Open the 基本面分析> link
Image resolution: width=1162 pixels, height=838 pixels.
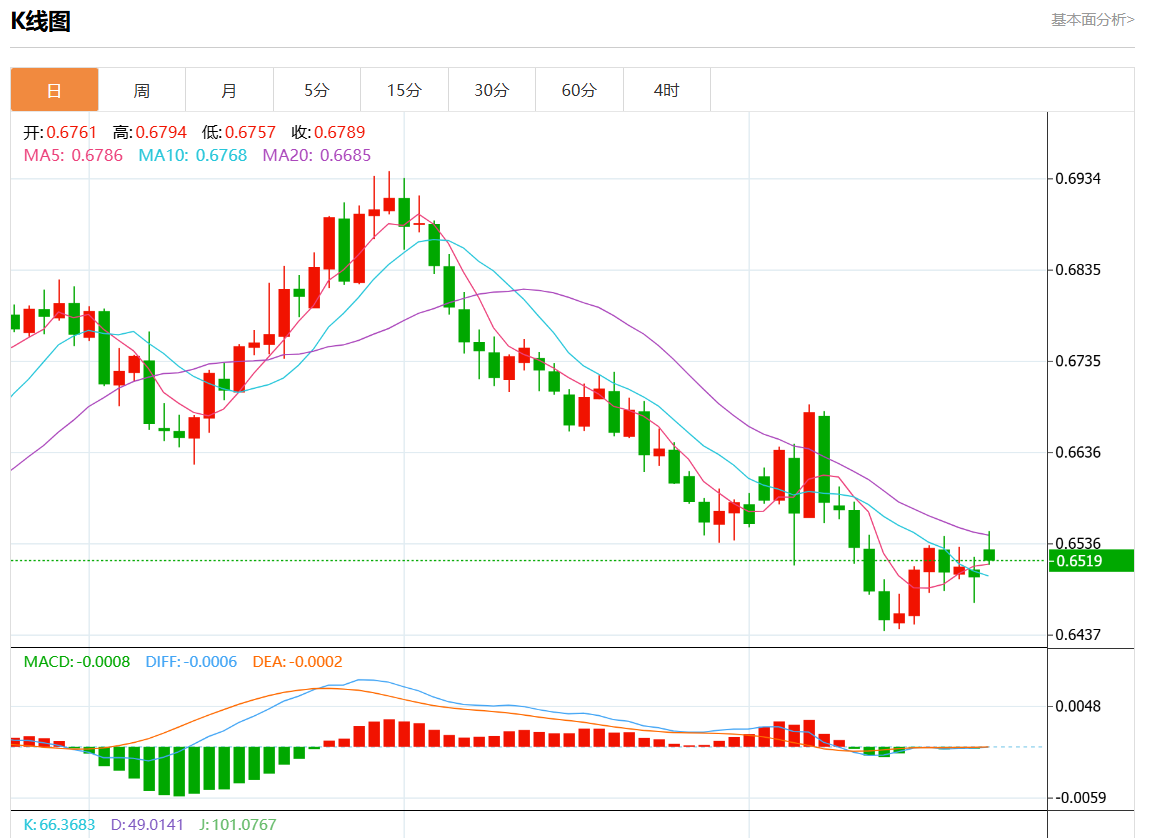click(1092, 20)
